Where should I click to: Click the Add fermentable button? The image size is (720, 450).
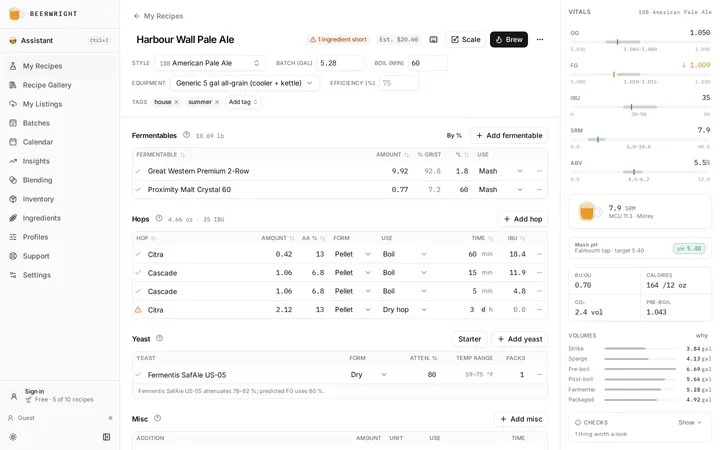[509, 135]
